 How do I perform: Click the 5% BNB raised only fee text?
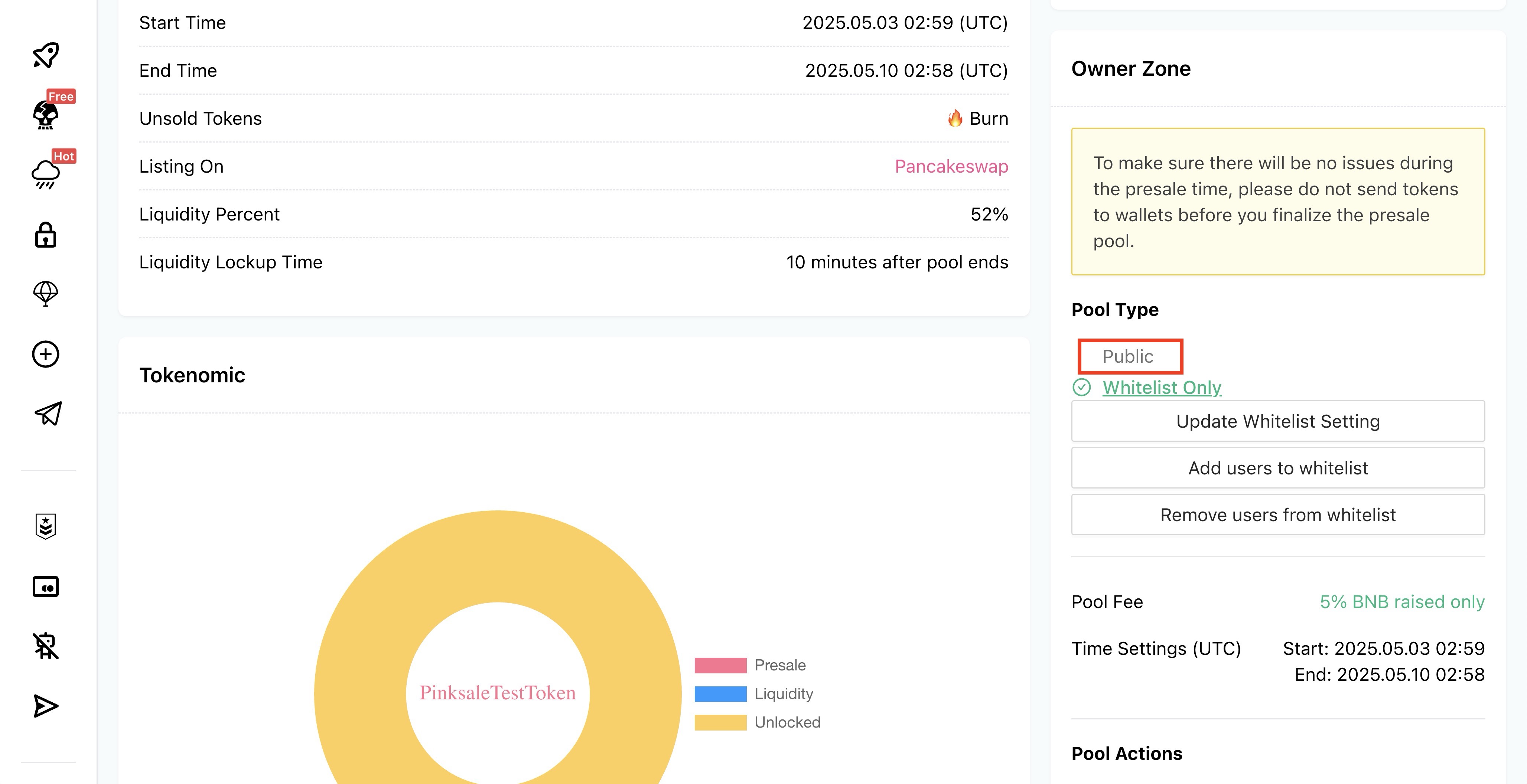point(1402,602)
